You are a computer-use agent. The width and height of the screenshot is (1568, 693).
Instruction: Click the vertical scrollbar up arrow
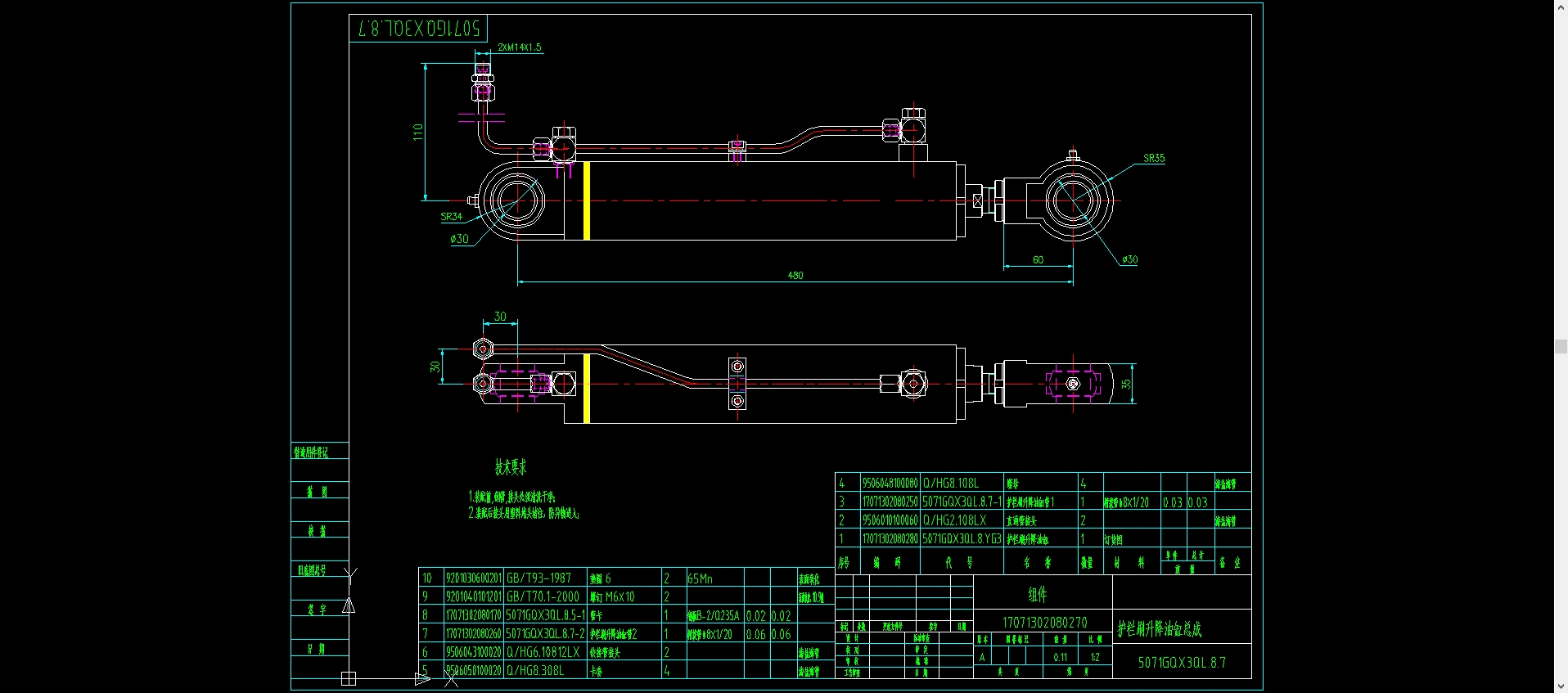[1561, 6]
